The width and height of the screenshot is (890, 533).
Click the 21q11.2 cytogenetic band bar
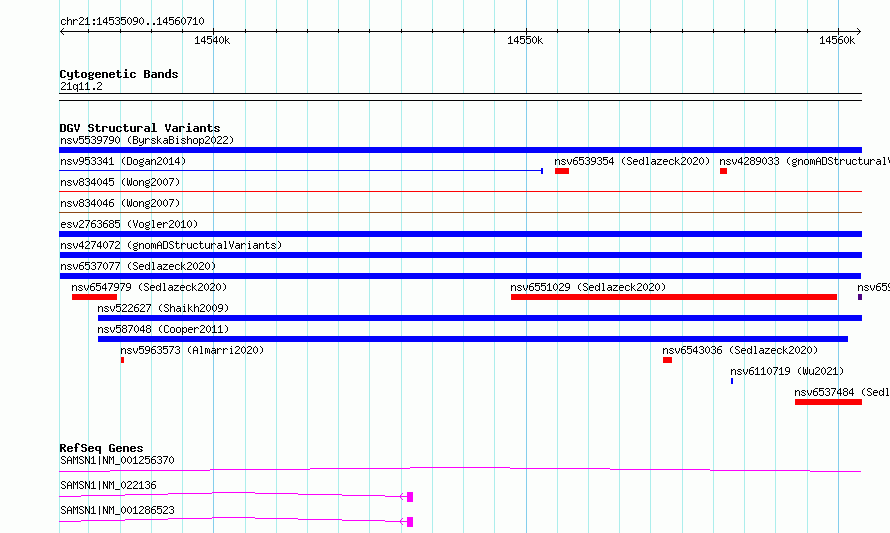click(460, 97)
